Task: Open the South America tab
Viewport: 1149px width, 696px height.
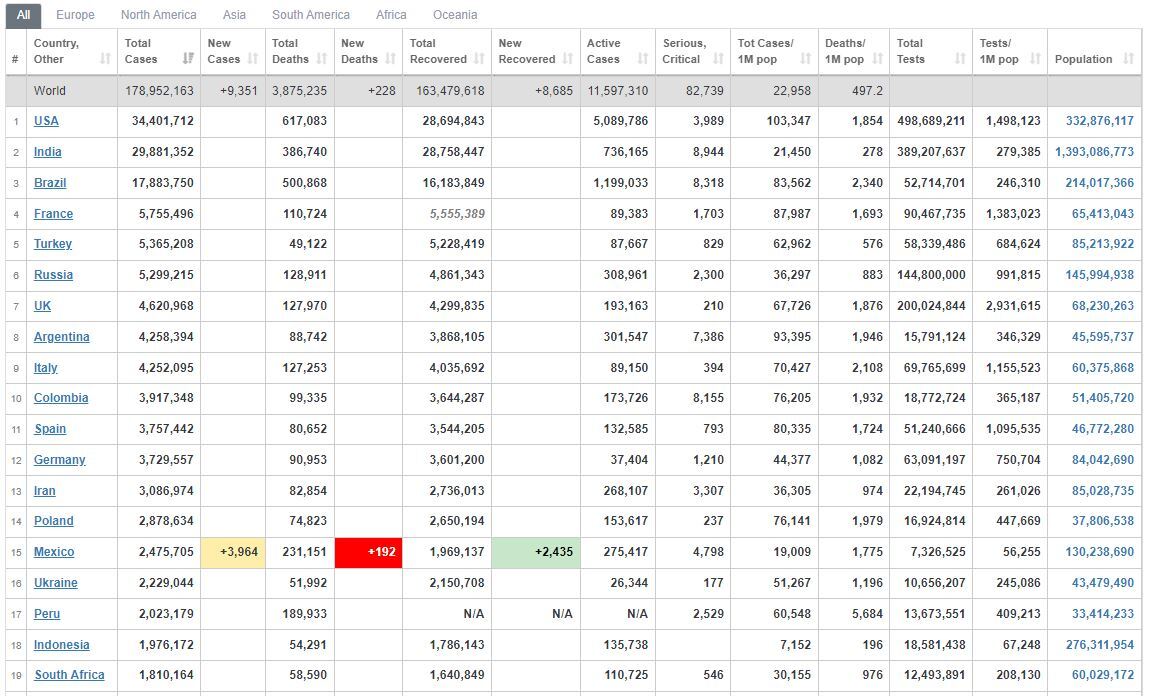Action: click(x=311, y=15)
